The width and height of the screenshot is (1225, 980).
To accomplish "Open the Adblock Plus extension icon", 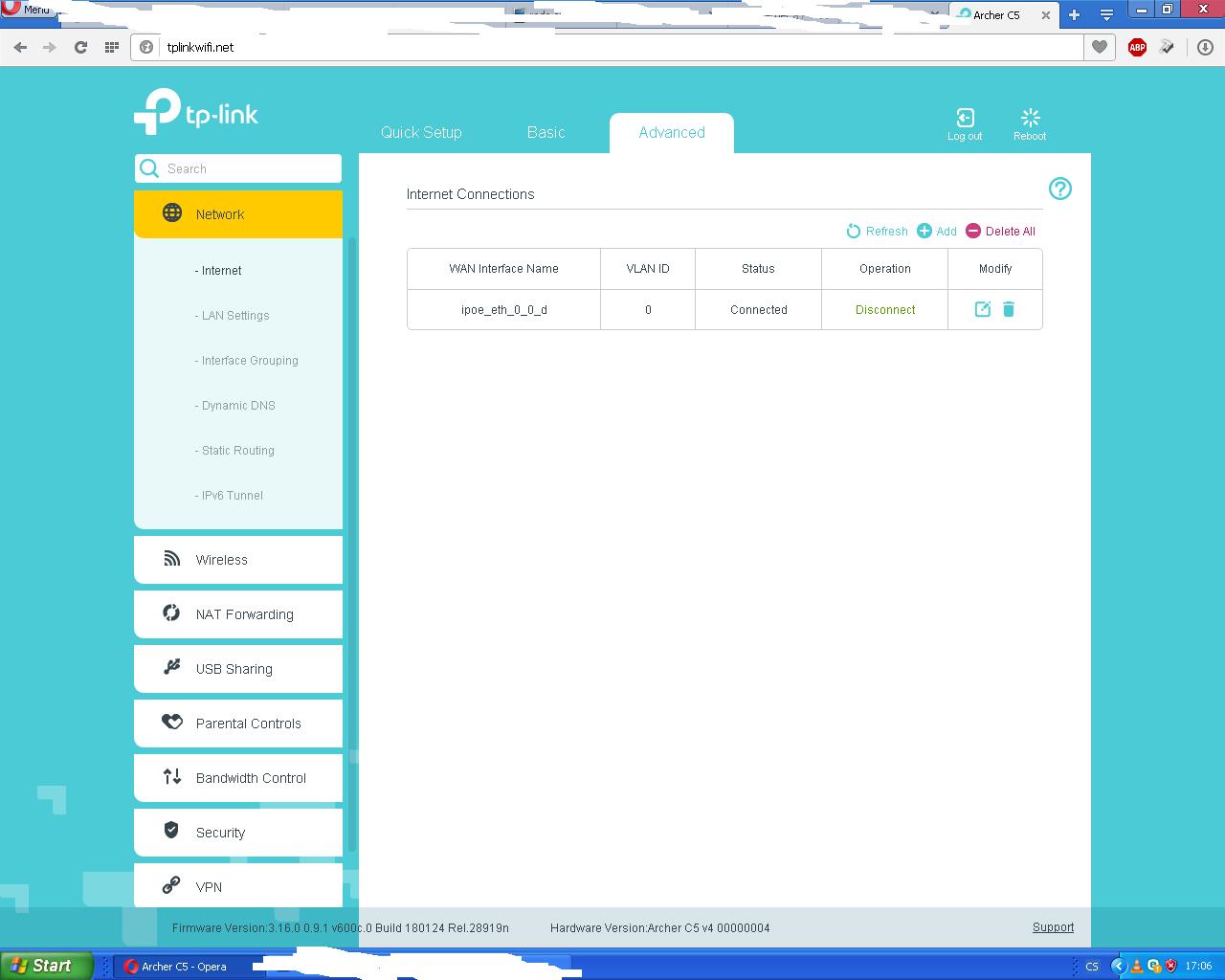I will [1137, 47].
